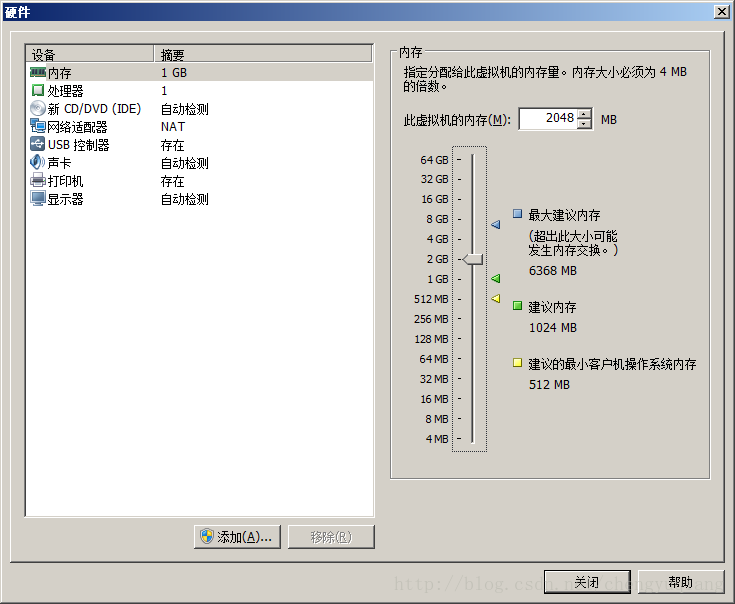The width and height of the screenshot is (735, 604).
Task: Click the 1 GB mark on the memory scale
Action: pos(437,279)
